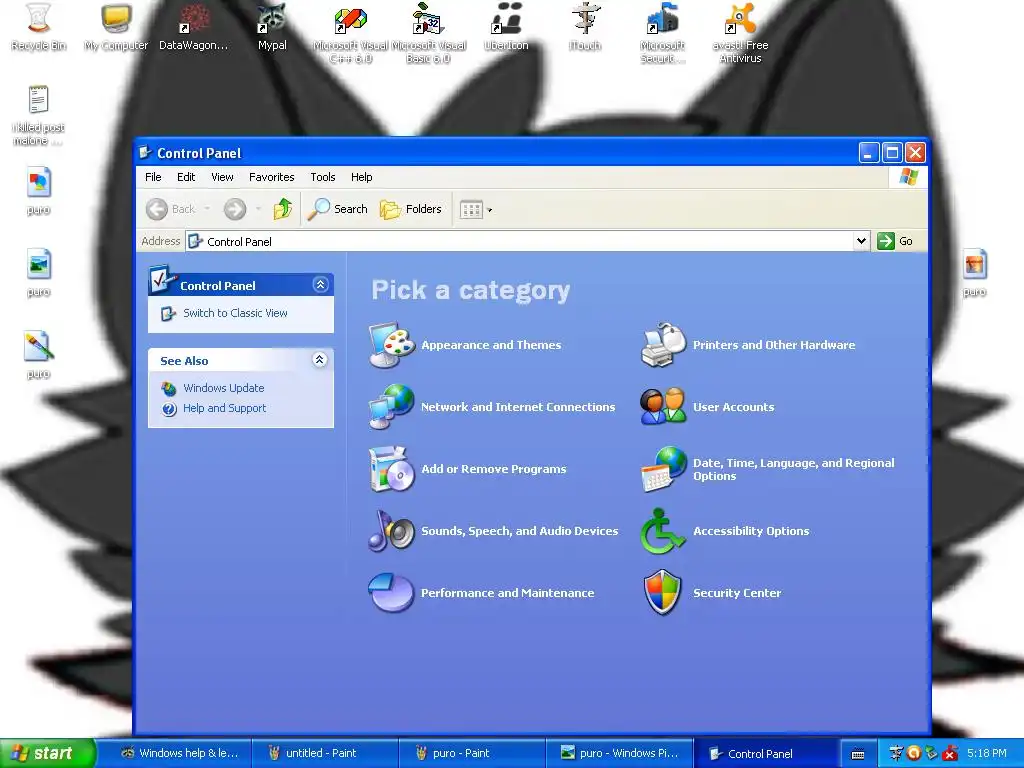Screen dimensions: 1024x768
Task: Click the Control Panel taskbar button
Action: pyautogui.click(x=765, y=753)
